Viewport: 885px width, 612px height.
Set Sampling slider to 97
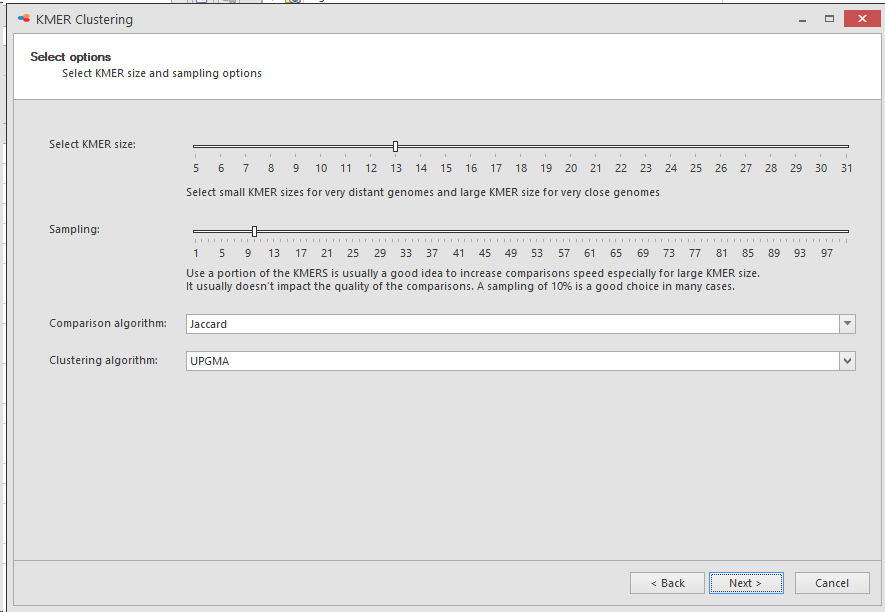tap(827, 231)
